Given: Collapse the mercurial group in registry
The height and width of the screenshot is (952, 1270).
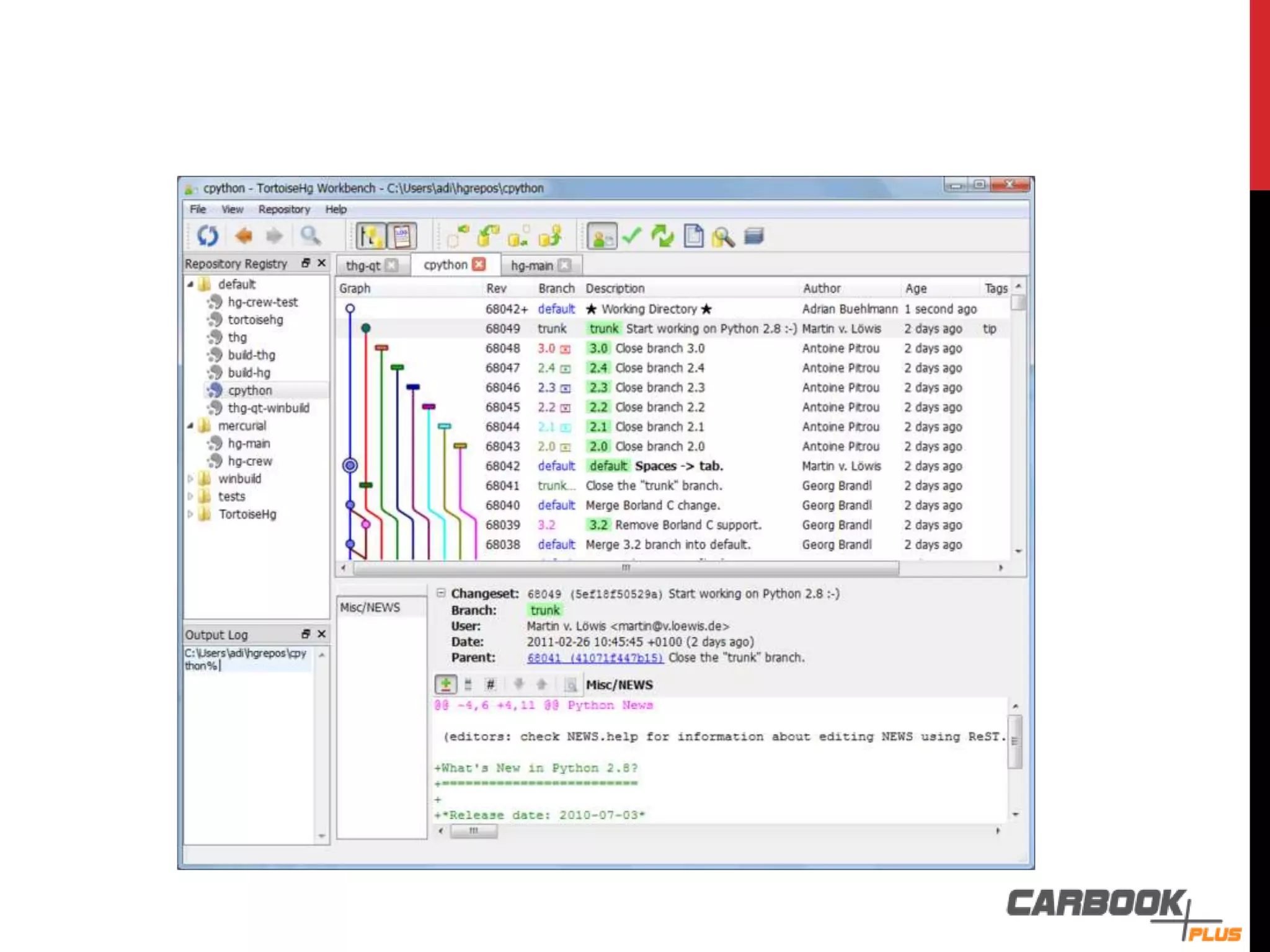Looking at the screenshot, I should click(x=190, y=426).
